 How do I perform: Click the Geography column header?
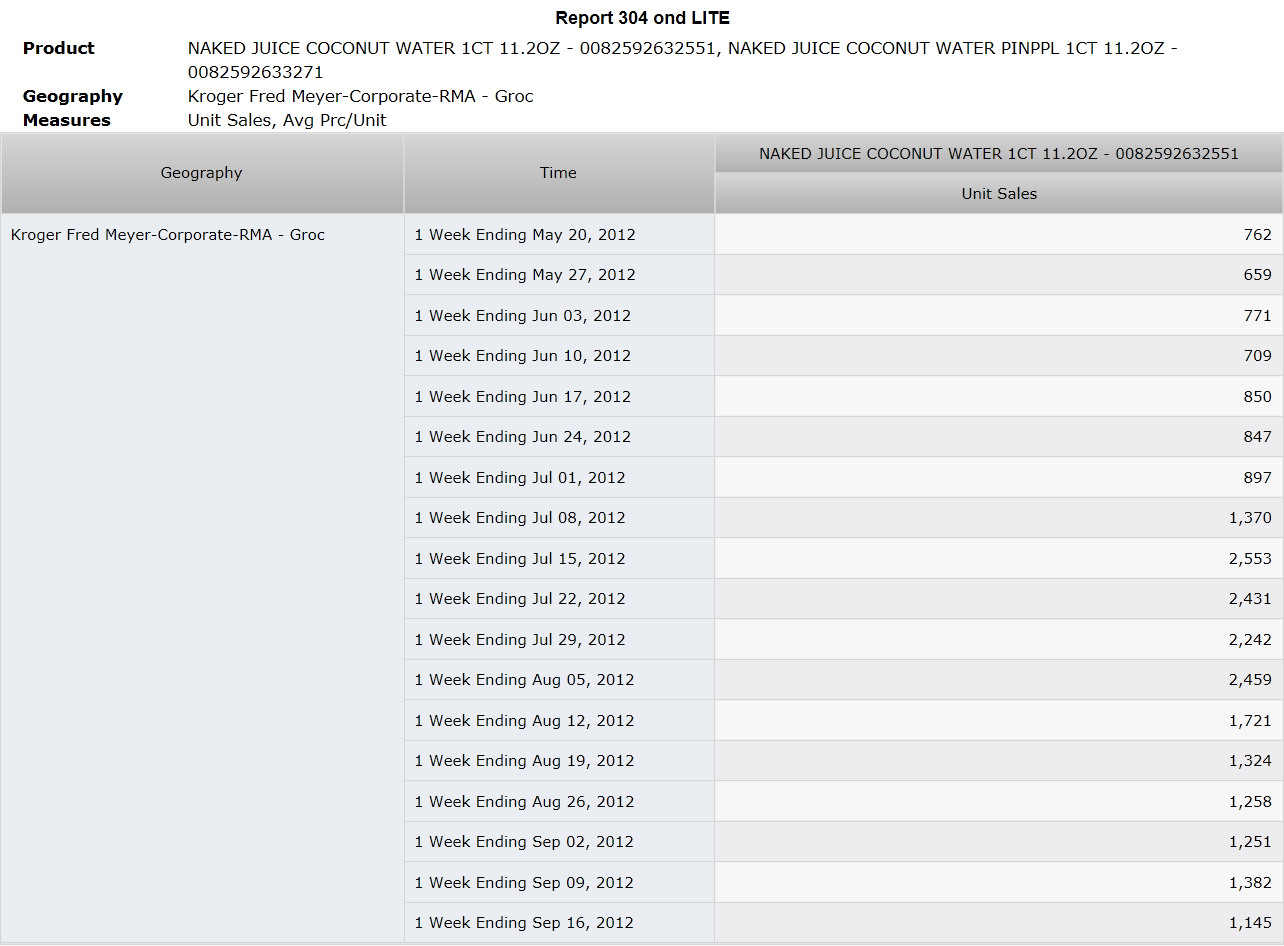pos(202,173)
